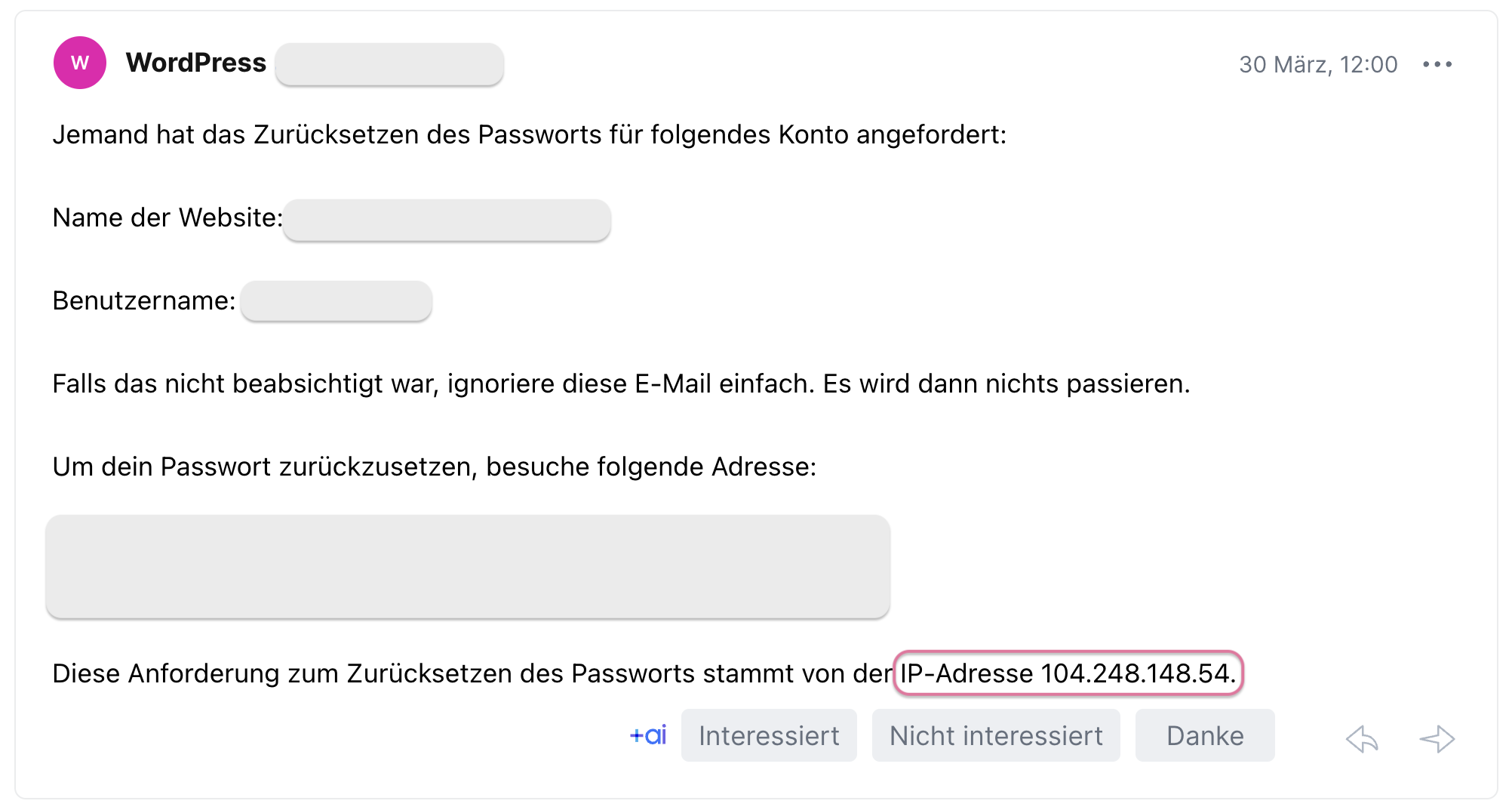The image size is (1512, 810).
Task: Click the redacted sender email field
Action: 389,64
